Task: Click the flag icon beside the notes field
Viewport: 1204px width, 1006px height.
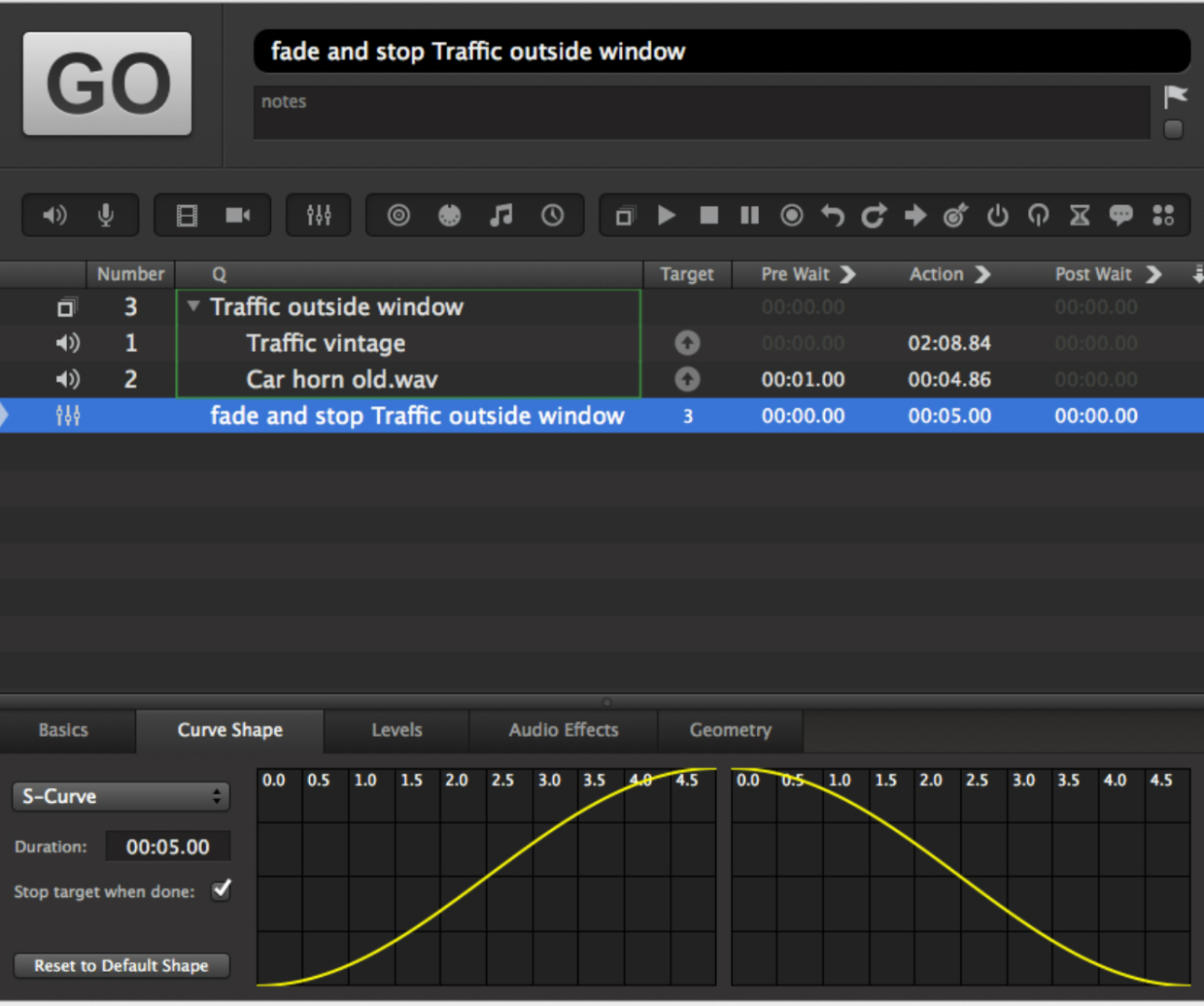Action: pyautogui.click(x=1175, y=96)
